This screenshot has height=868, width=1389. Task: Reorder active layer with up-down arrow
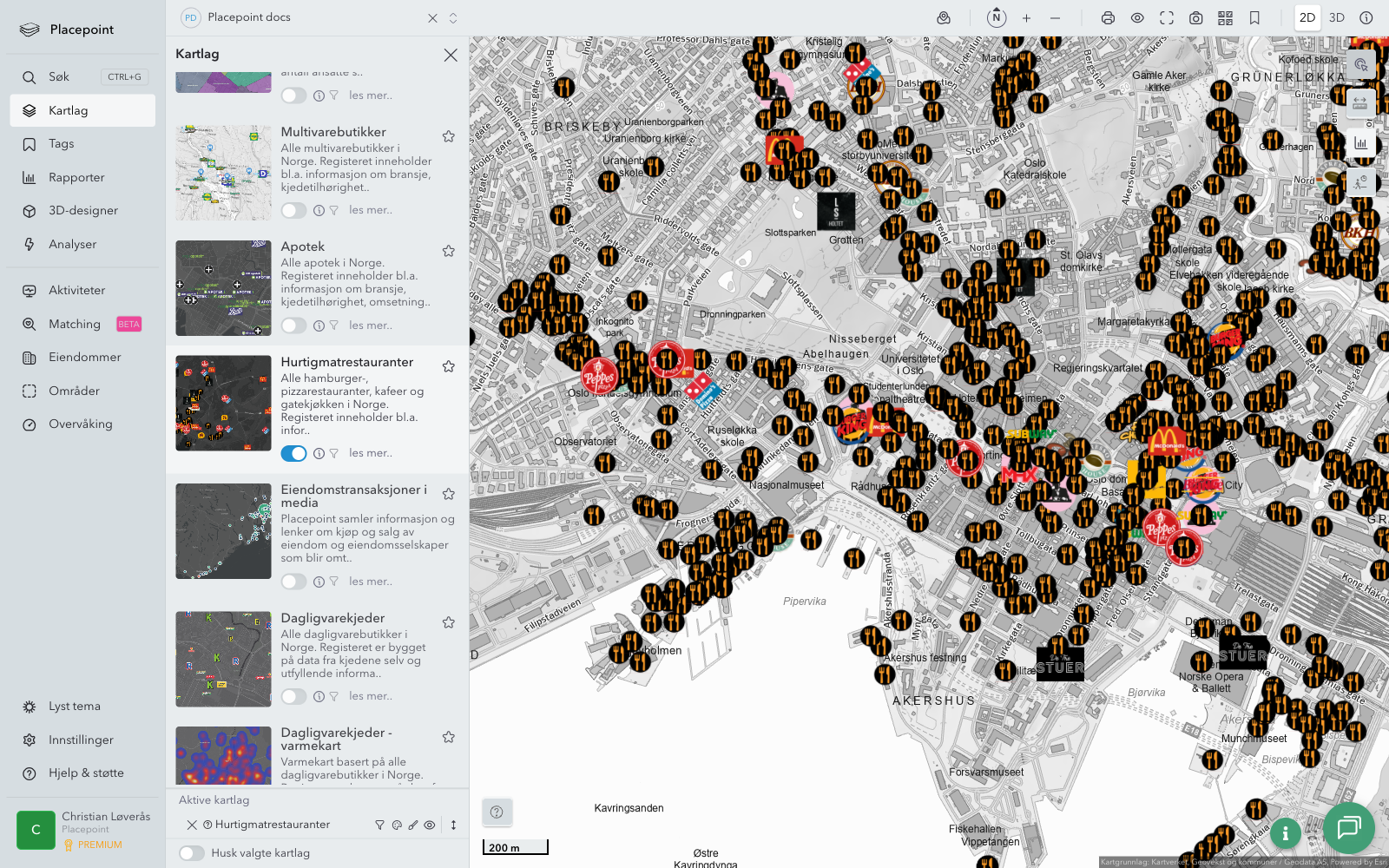(x=453, y=825)
